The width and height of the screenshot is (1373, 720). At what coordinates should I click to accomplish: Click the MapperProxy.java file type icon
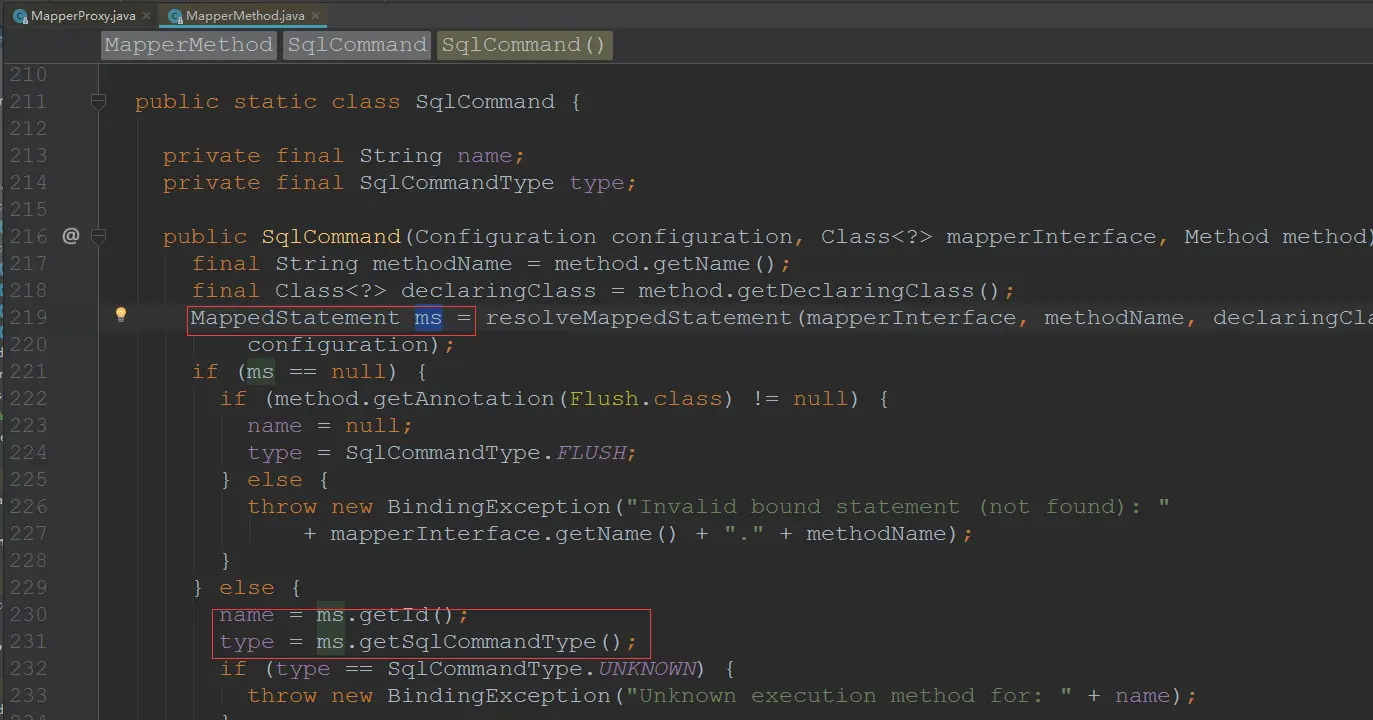pyautogui.click(x=19, y=17)
